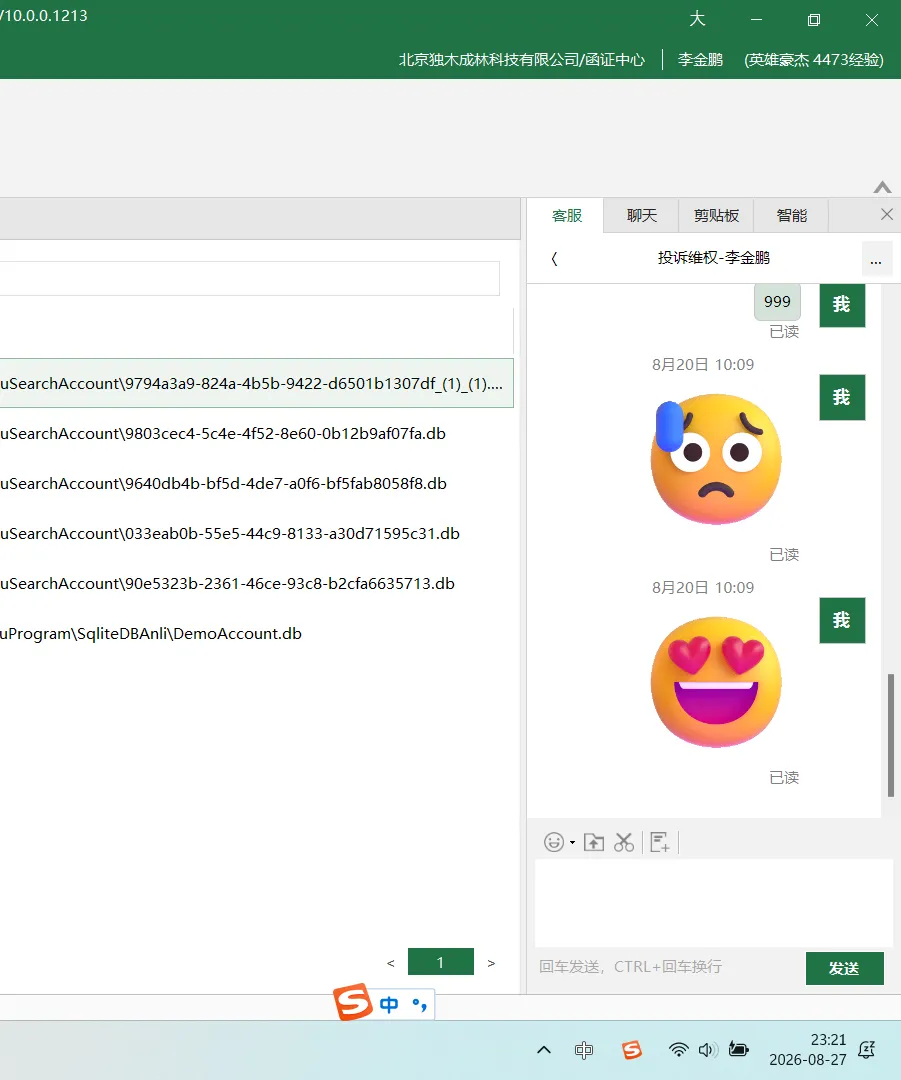Click the chat message vertical scrollbar
901x1080 pixels.
point(891,735)
